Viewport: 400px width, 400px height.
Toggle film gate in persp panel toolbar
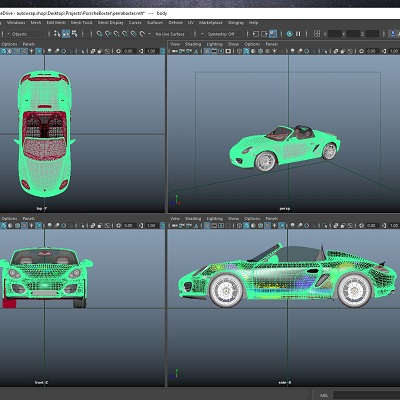click(x=214, y=51)
